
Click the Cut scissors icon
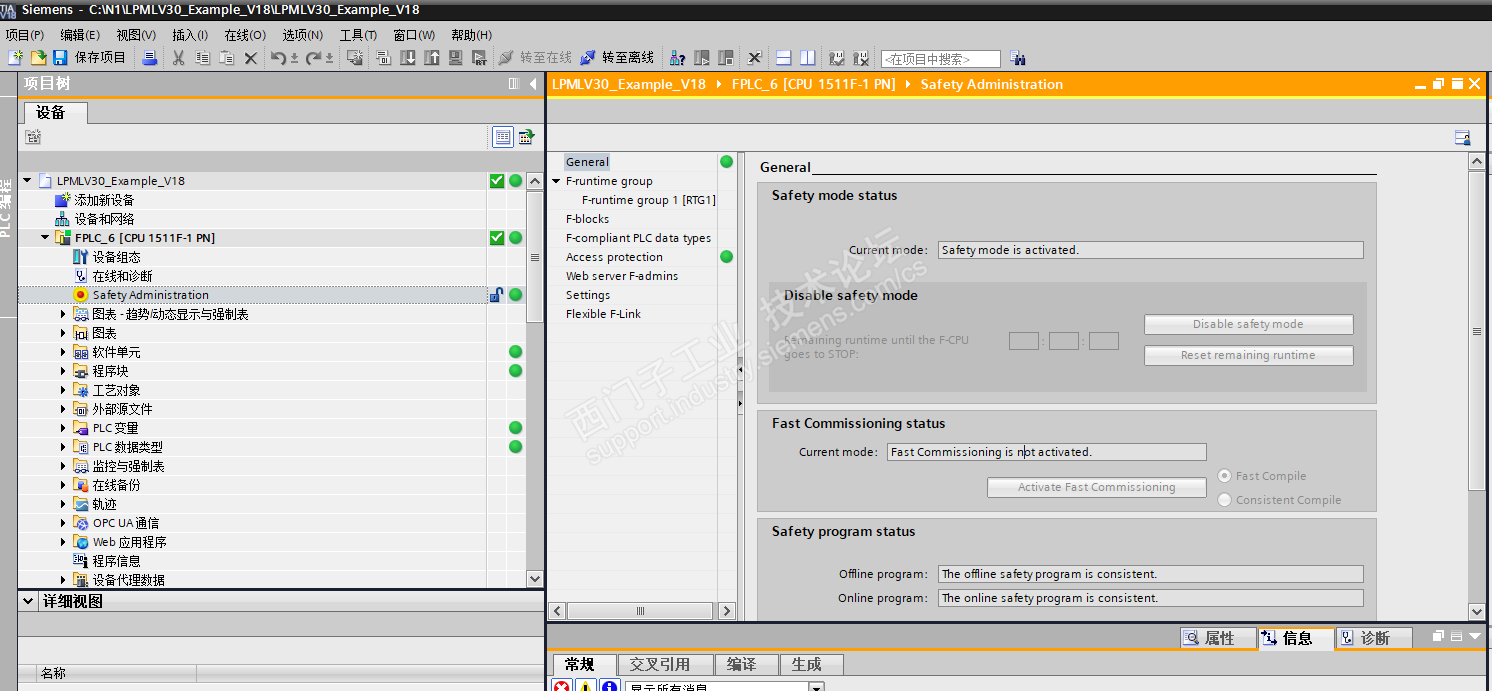(x=178, y=58)
